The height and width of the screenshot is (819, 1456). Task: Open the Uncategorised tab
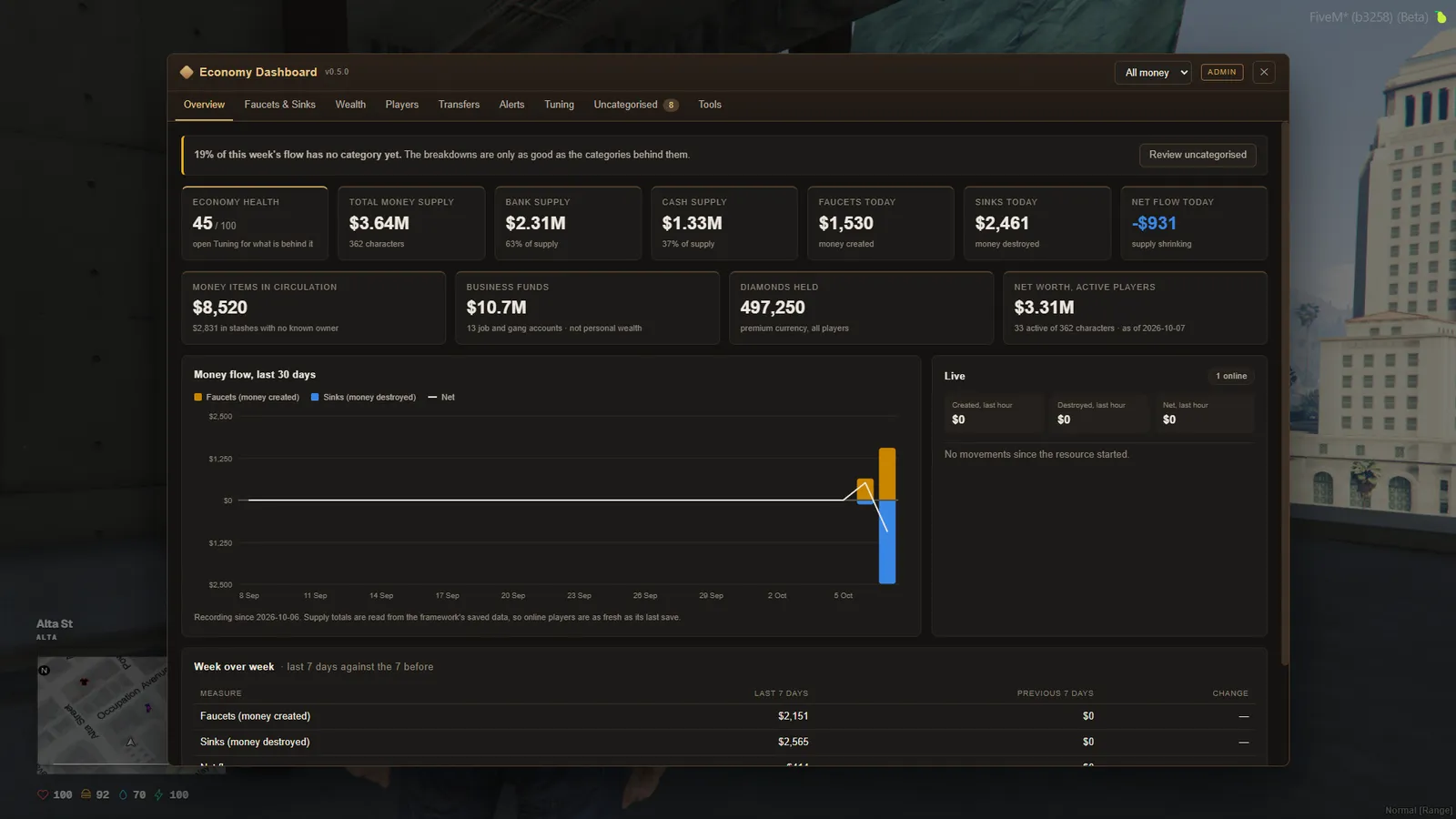(635, 105)
